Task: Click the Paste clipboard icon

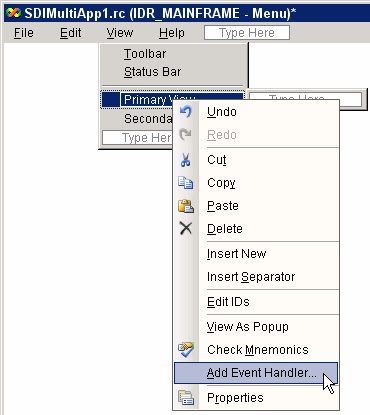Action: click(186, 206)
